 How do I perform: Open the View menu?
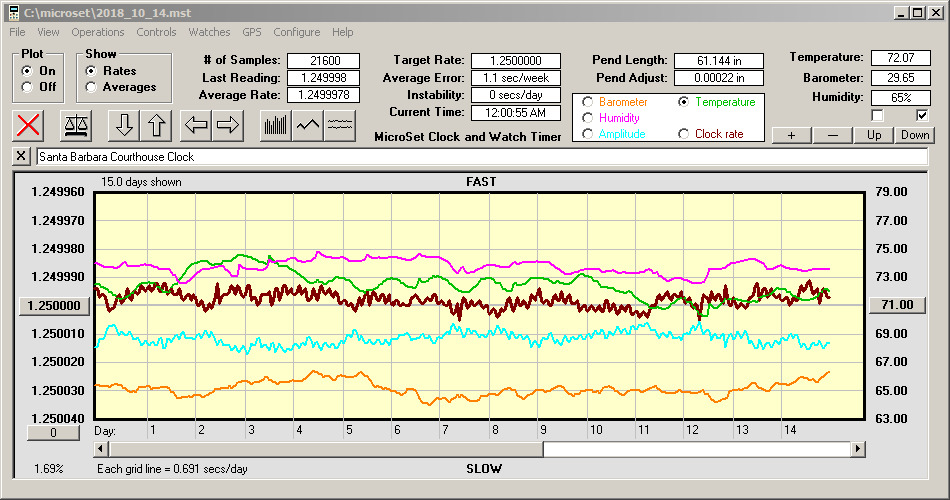point(48,32)
